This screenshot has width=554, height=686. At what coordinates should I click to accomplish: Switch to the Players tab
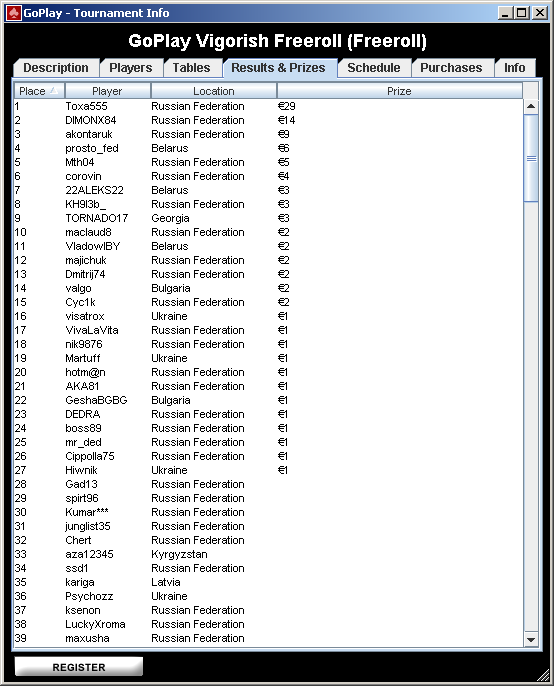click(x=130, y=68)
